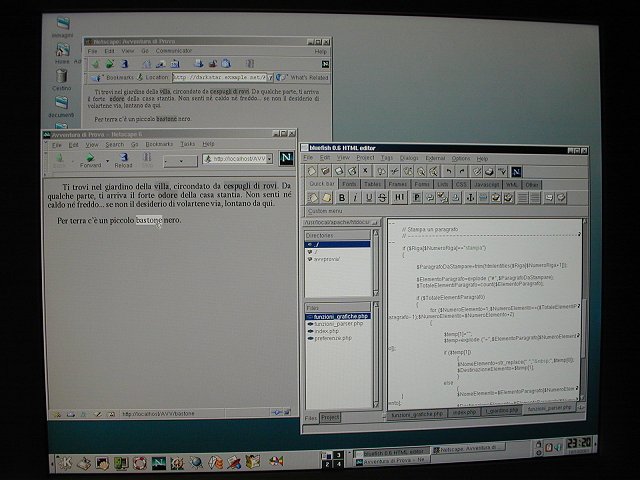Click the cespugli di rovi link in Netscape 6
Viewport: 640px width, 480px height.
click(250, 186)
